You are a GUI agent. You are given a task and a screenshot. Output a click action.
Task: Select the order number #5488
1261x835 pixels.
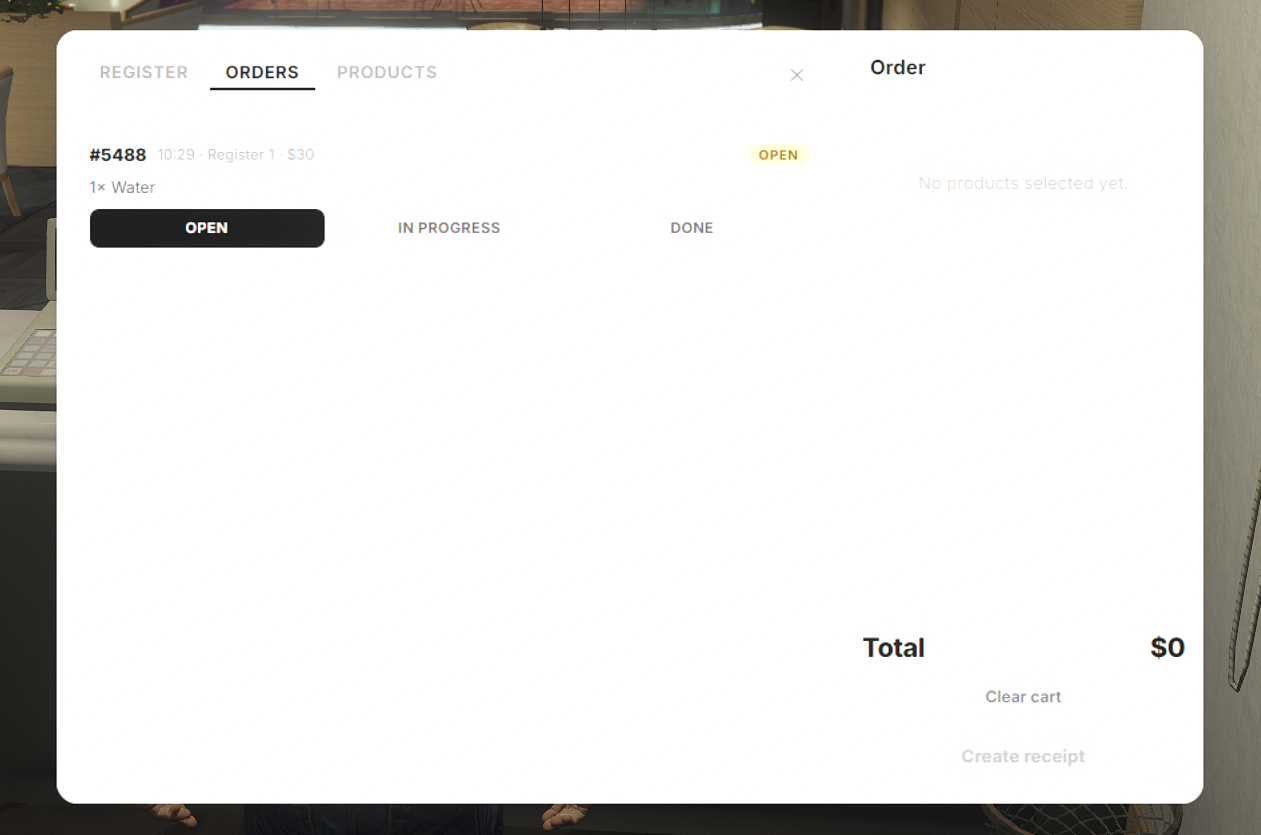[x=118, y=155]
